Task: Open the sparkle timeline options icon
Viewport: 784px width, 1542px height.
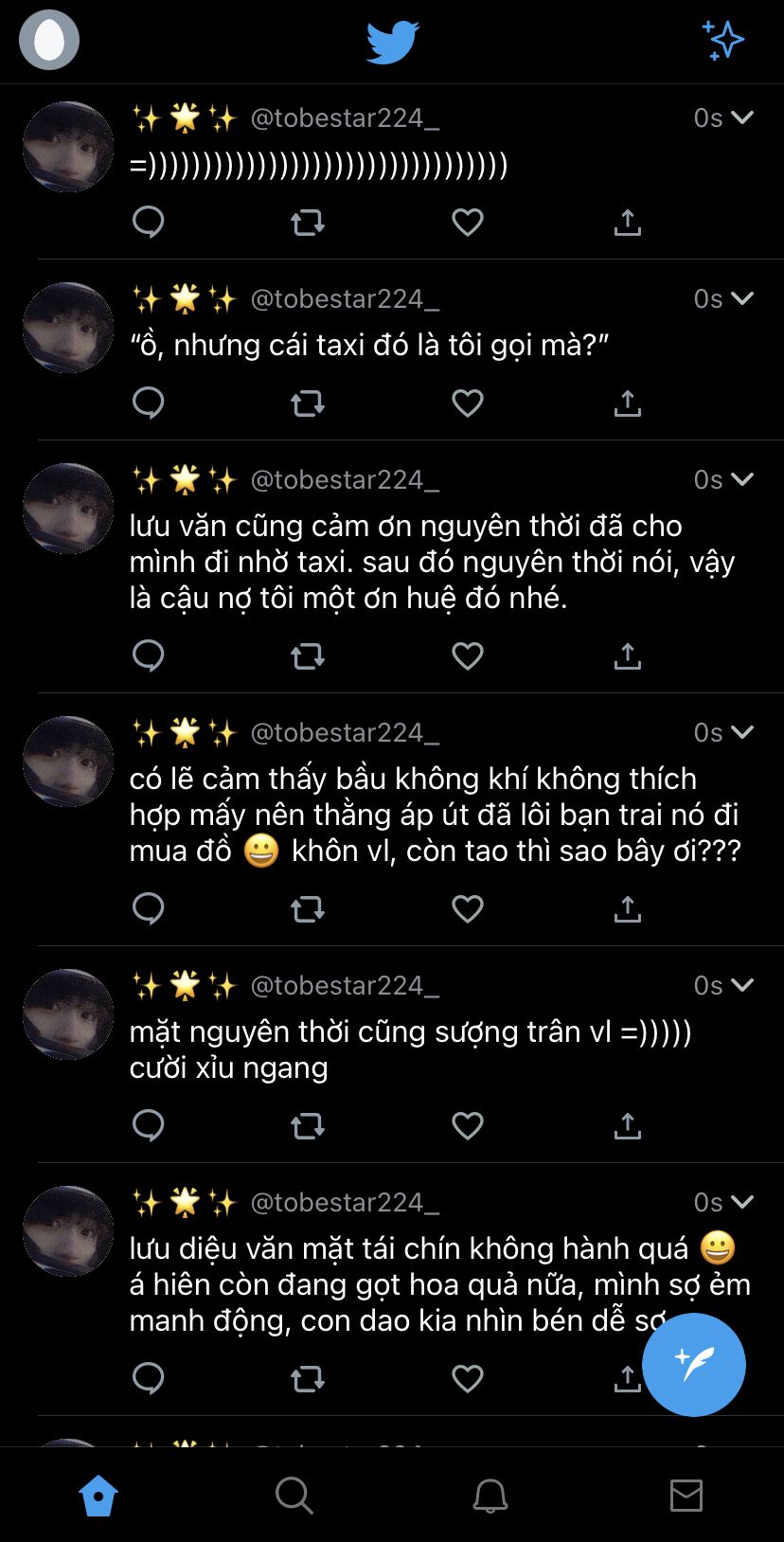Action: click(723, 41)
